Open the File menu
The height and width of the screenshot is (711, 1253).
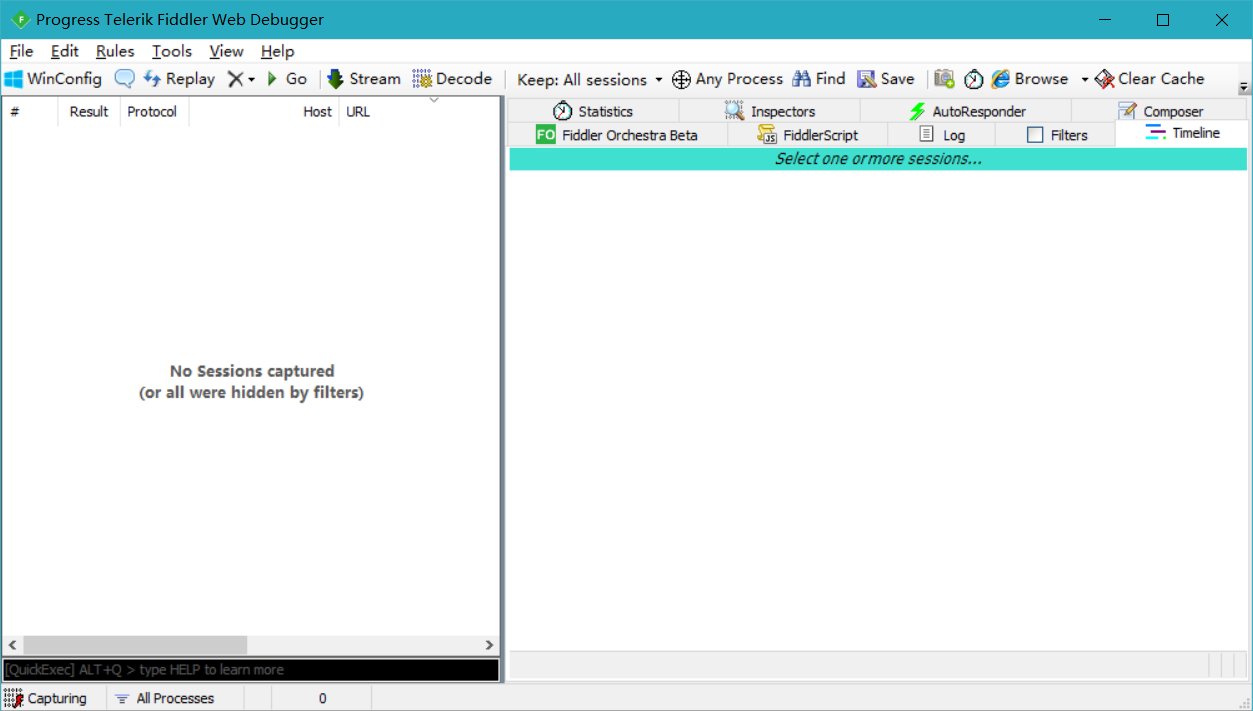point(21,51)
